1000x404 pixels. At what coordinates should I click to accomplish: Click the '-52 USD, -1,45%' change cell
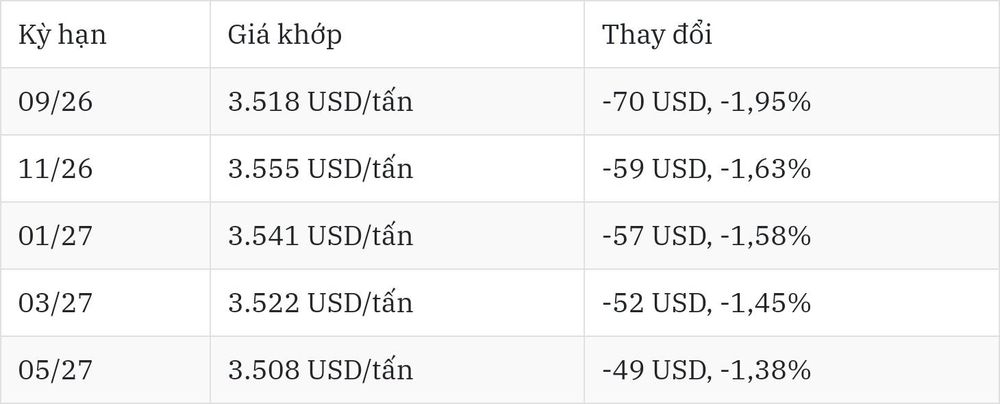coord(791,303)
